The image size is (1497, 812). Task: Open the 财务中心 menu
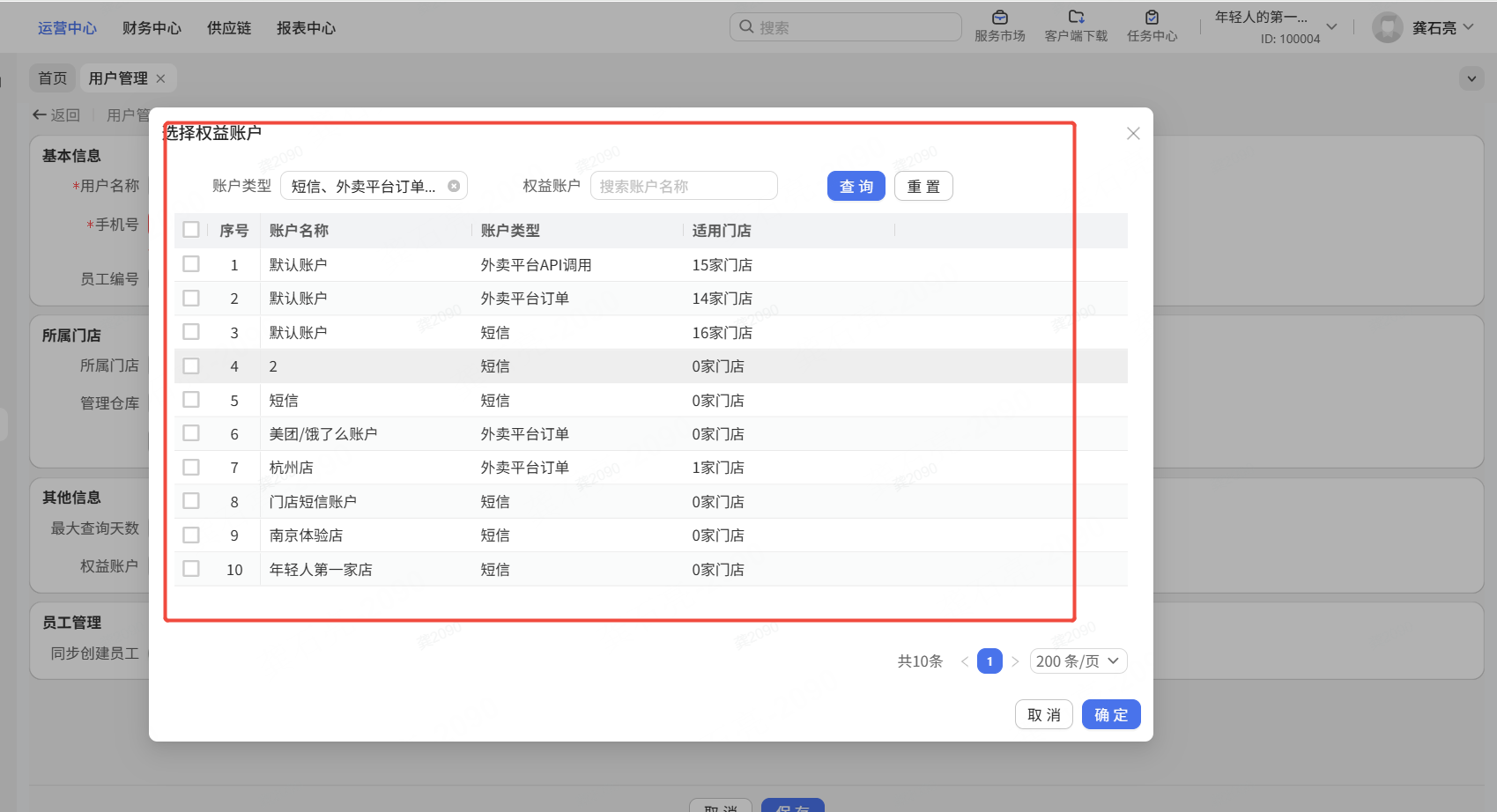(152, 28)
